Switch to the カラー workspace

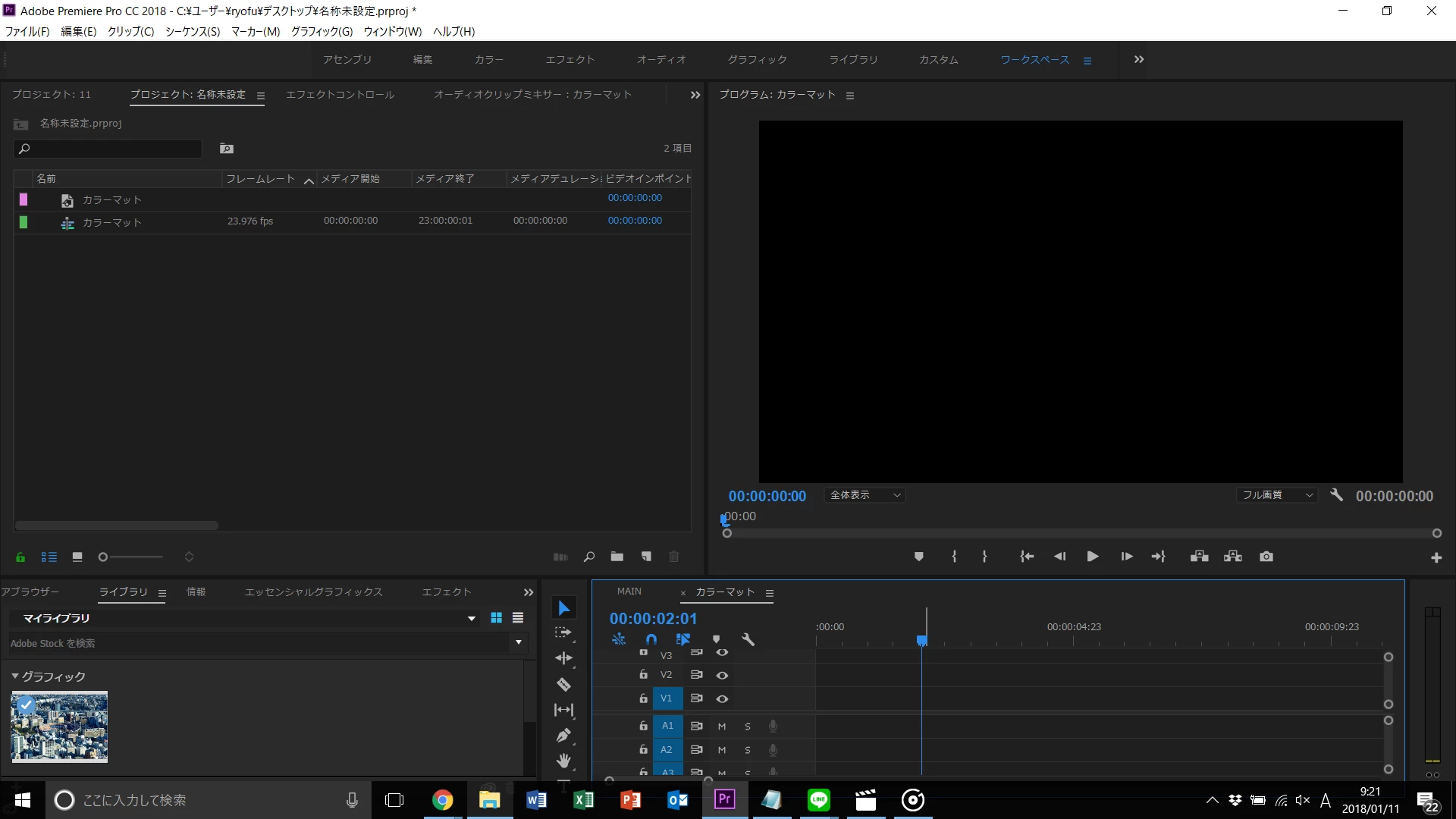[x=489, y=60]
